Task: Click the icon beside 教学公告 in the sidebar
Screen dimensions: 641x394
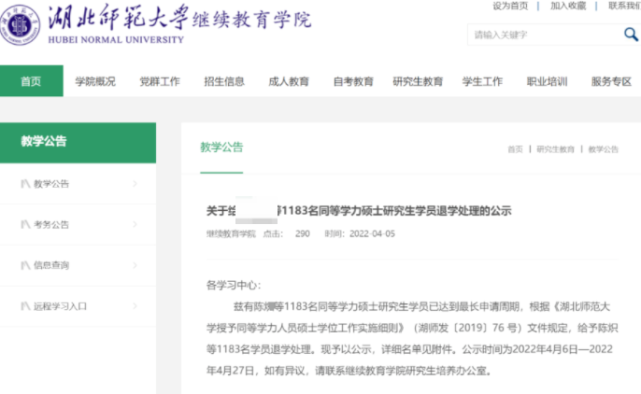Action: (25, 184)
